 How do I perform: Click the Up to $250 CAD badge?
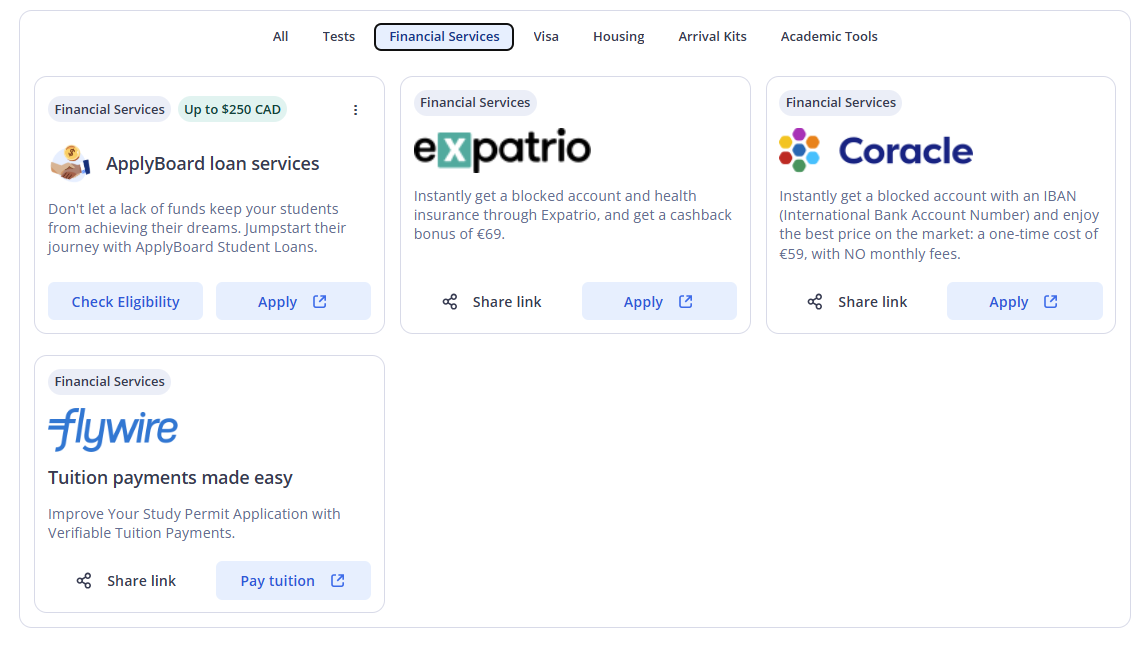click(x=233, y=110)
